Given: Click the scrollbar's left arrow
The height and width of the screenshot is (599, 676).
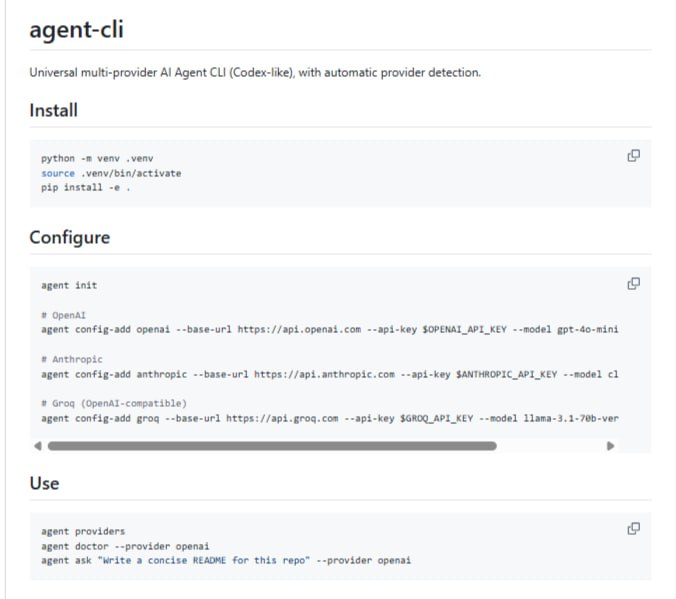Looking at the screenshot, I should [38, 446].
